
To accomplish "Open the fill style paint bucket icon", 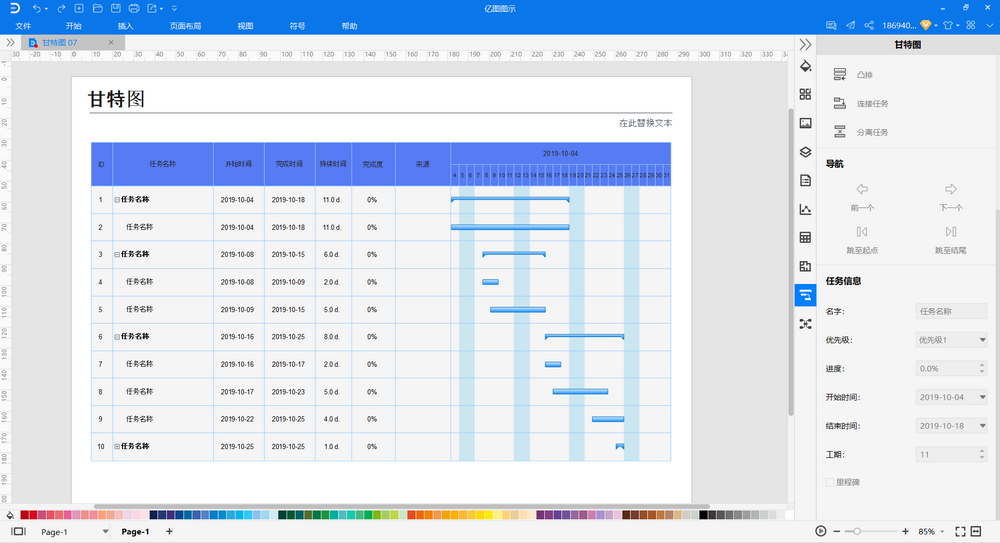I will tap(805, 66).
